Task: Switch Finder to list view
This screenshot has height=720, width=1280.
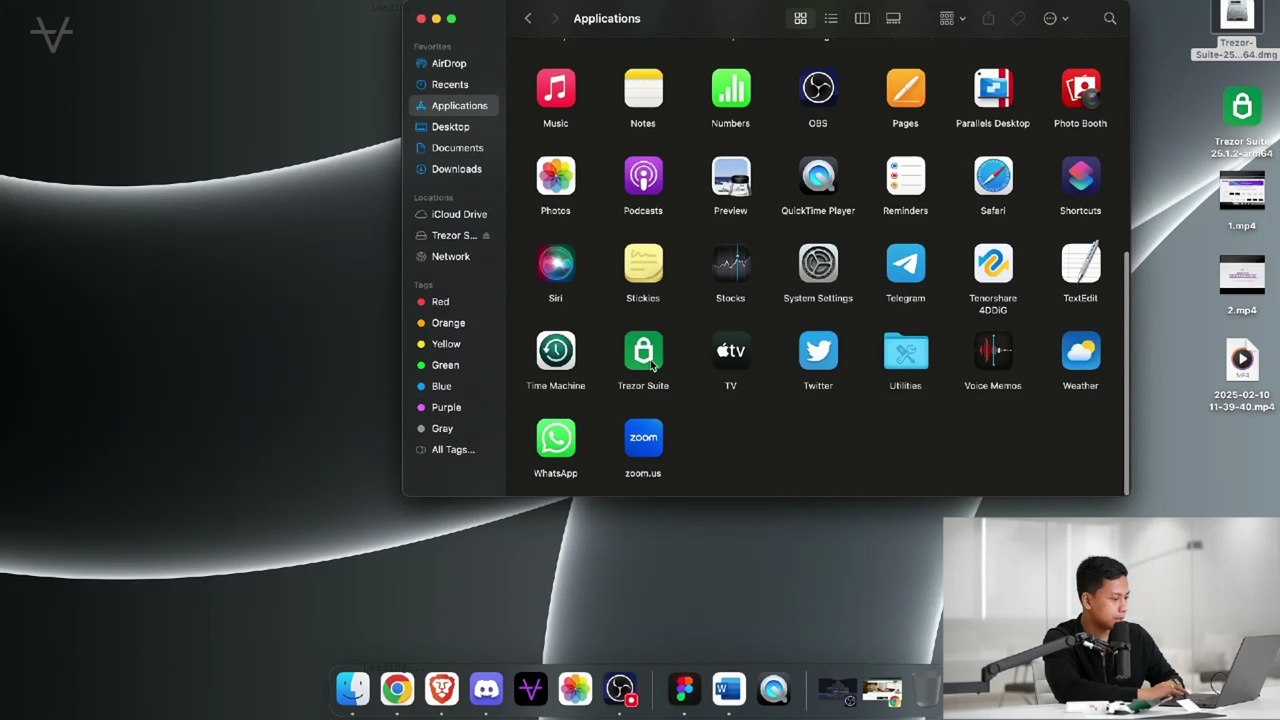Action: (x=831, y=18)
